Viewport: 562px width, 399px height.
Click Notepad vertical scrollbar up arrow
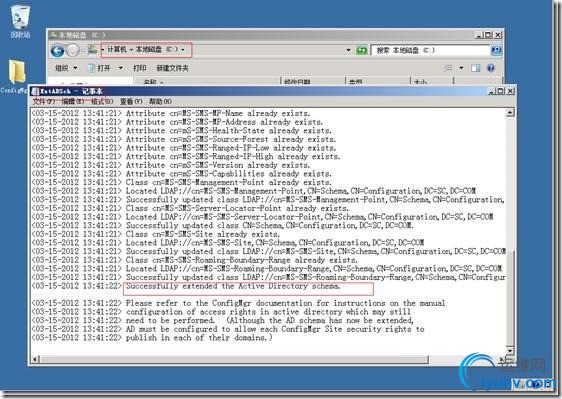click(510, 113)
